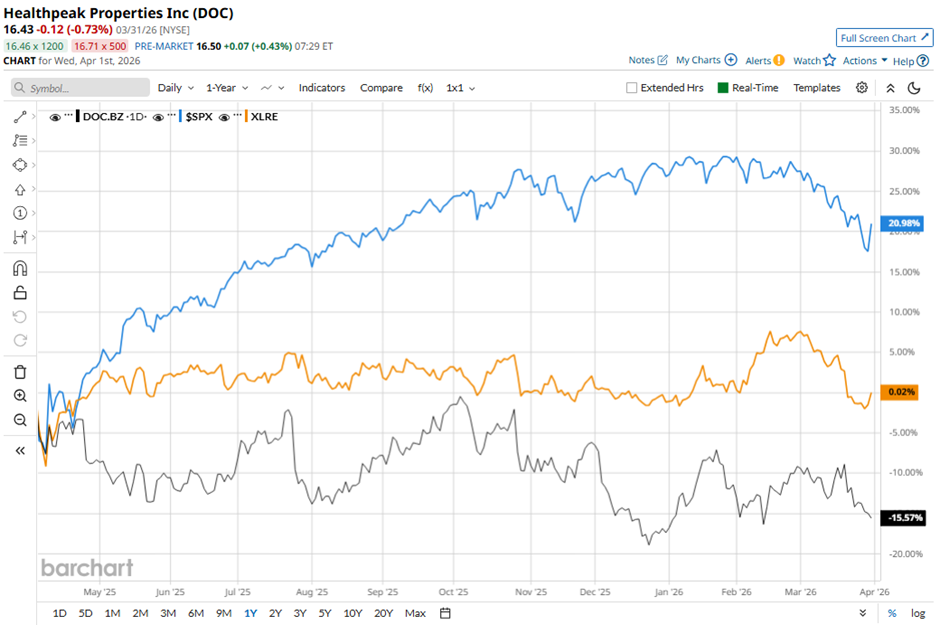
Task: Open Full Screen Chart
Action: pyautogui.click(x=884, y=38)
